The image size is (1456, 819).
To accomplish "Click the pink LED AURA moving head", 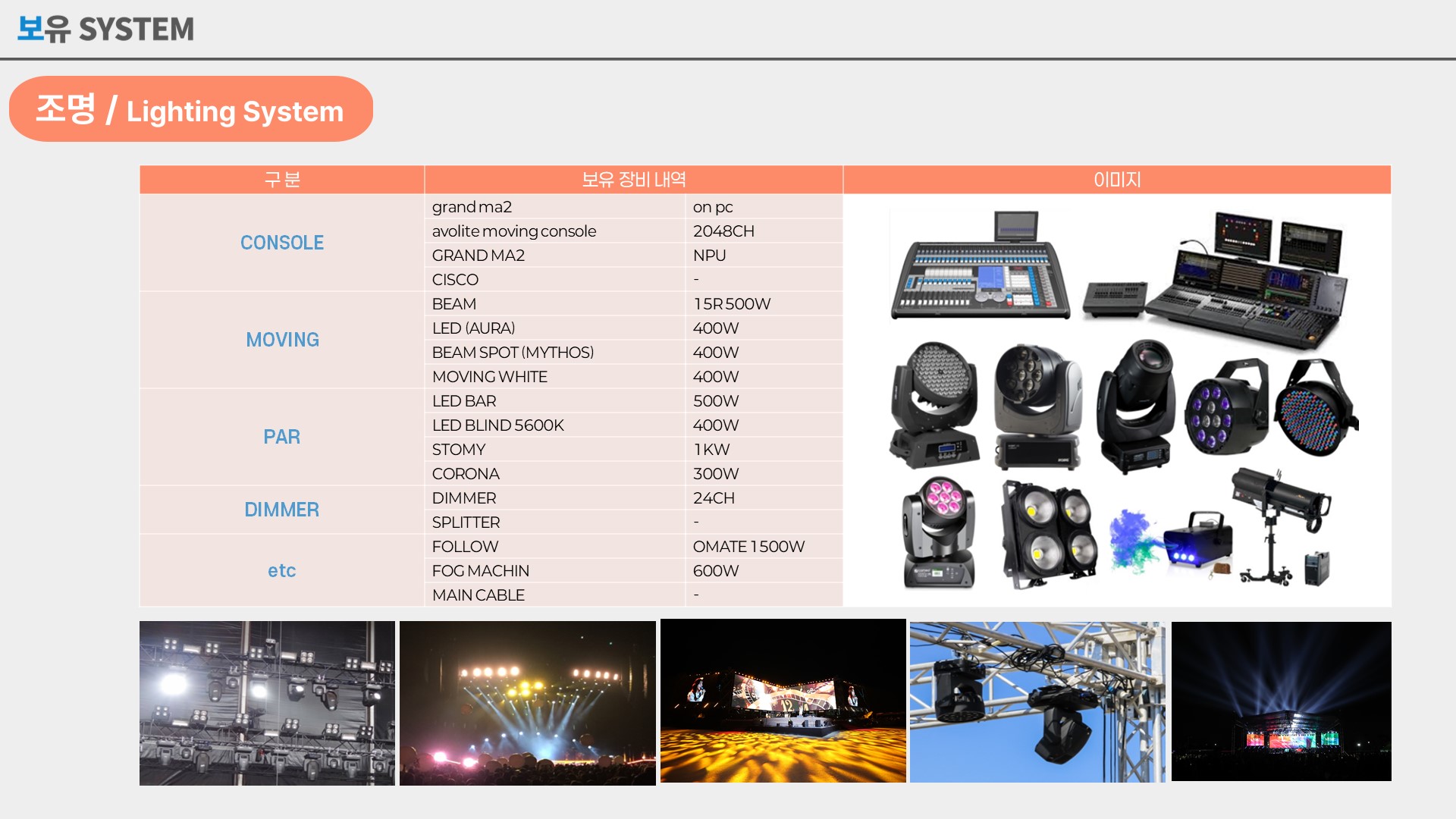I will point(939,532).
